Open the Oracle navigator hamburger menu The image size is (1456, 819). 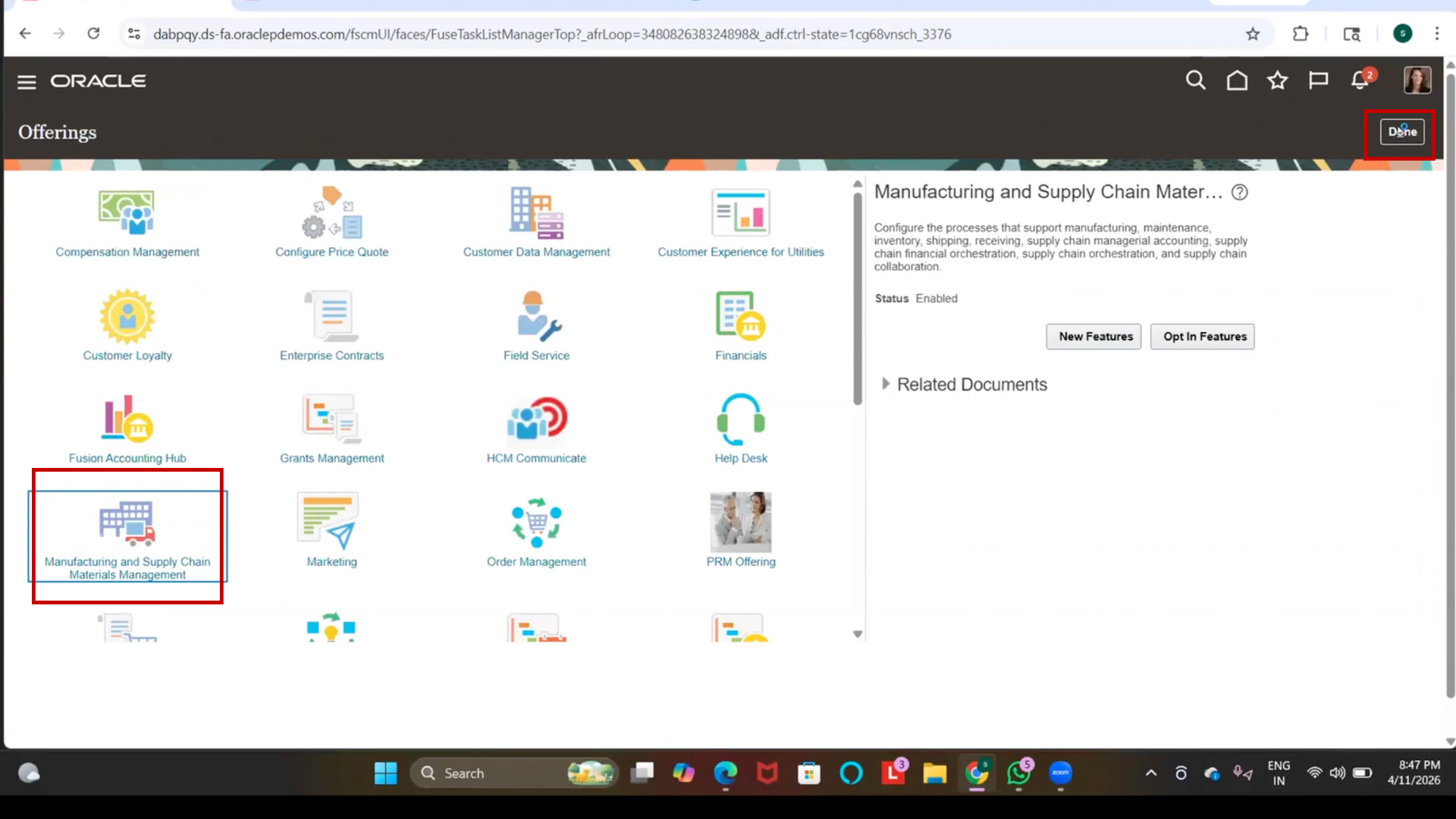click(x=27, y=82)
